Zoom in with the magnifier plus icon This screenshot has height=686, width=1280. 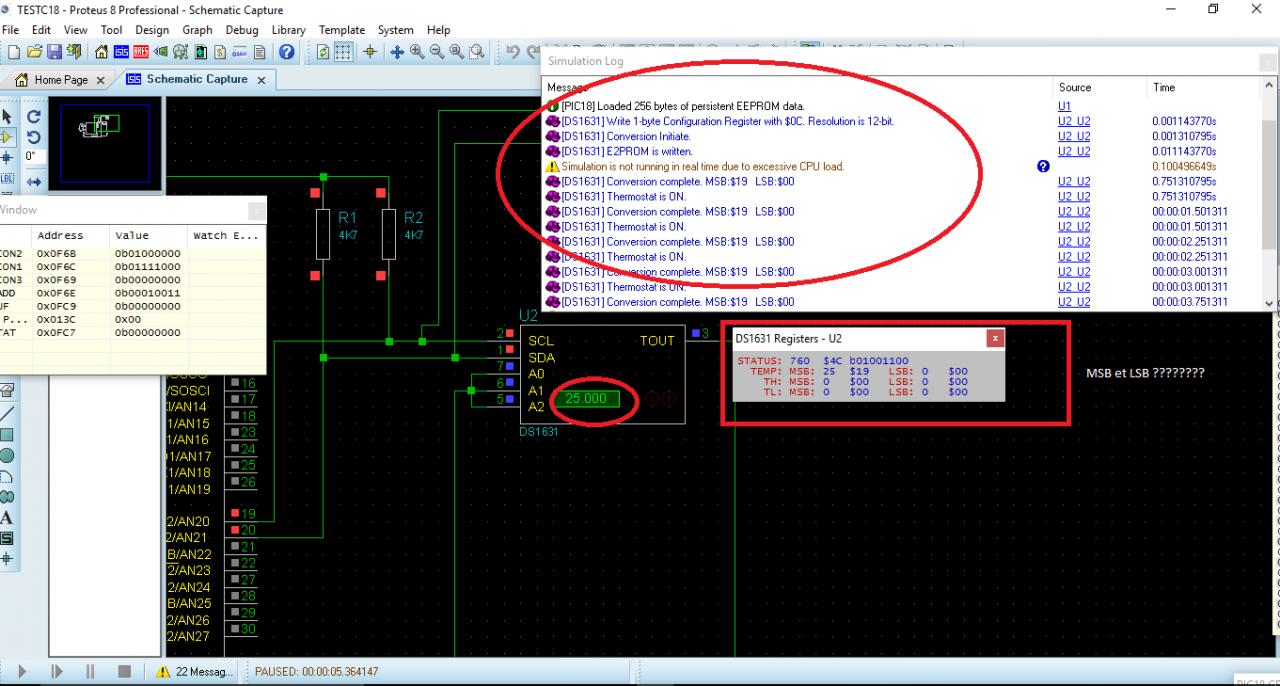[x=417, y=52]
